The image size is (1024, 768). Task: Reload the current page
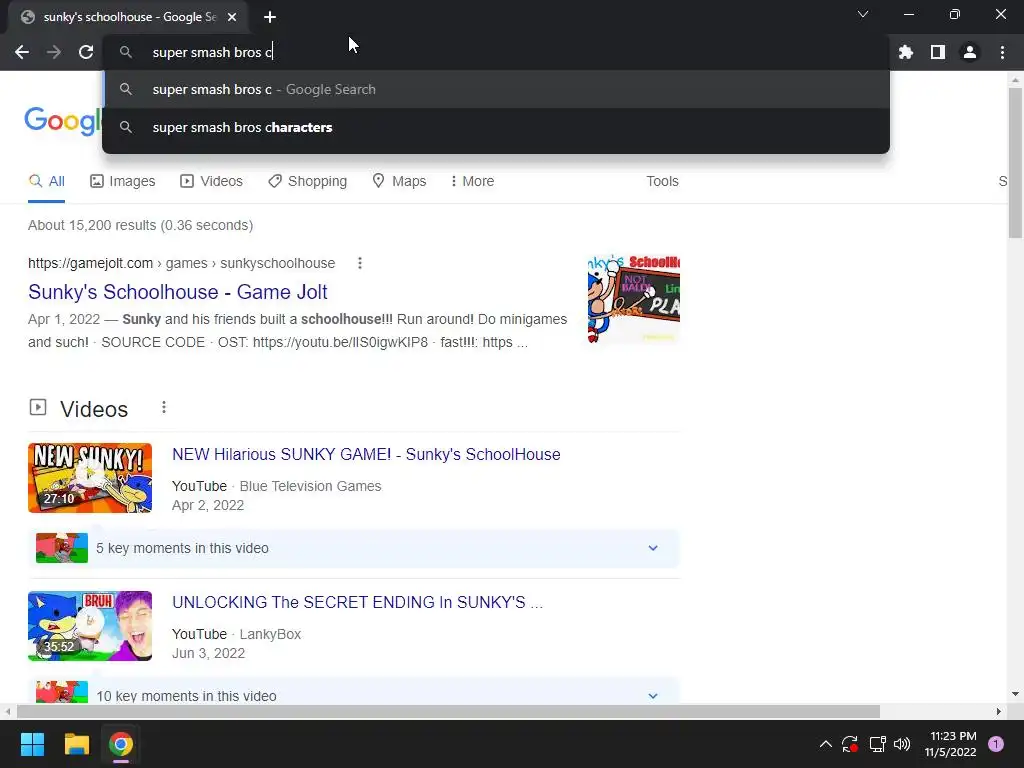(86, 52)
